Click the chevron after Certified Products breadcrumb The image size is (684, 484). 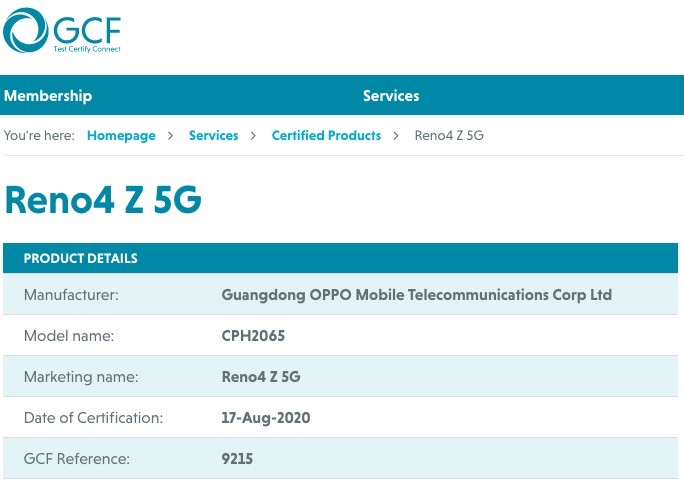click(x=396, y=136)
